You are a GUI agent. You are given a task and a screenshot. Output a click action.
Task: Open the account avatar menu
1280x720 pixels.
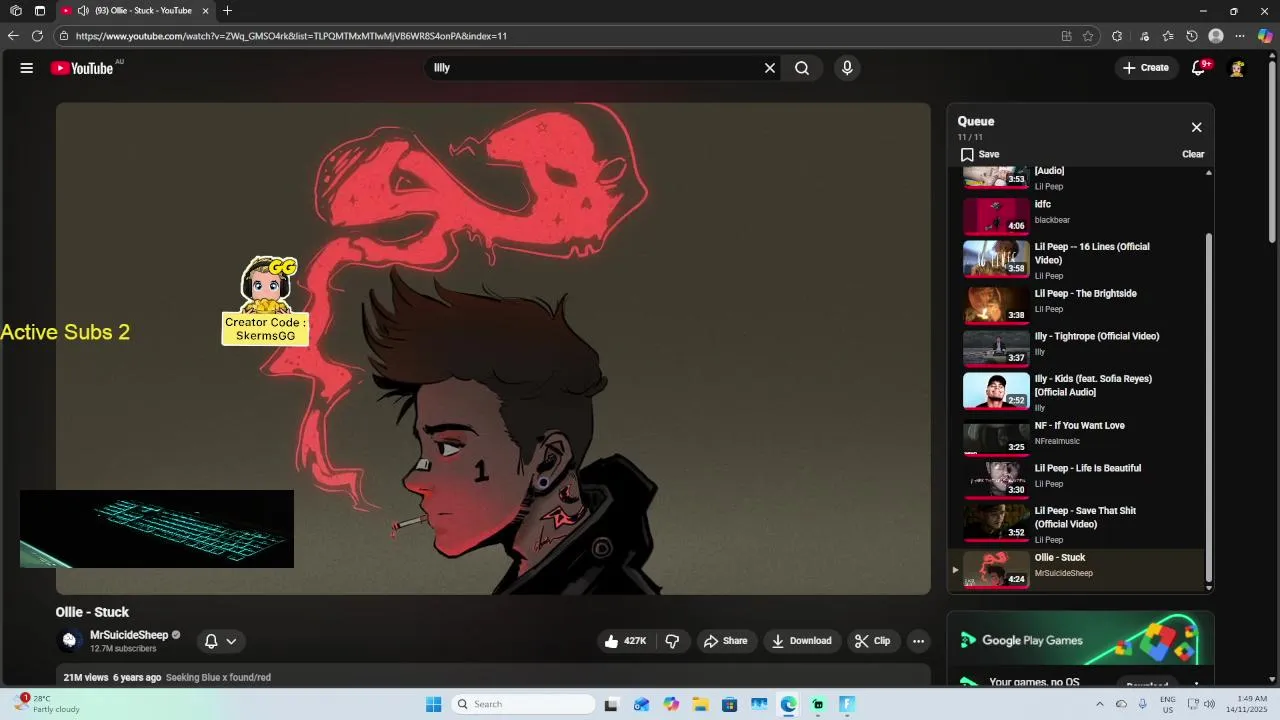coord(1238,68)
